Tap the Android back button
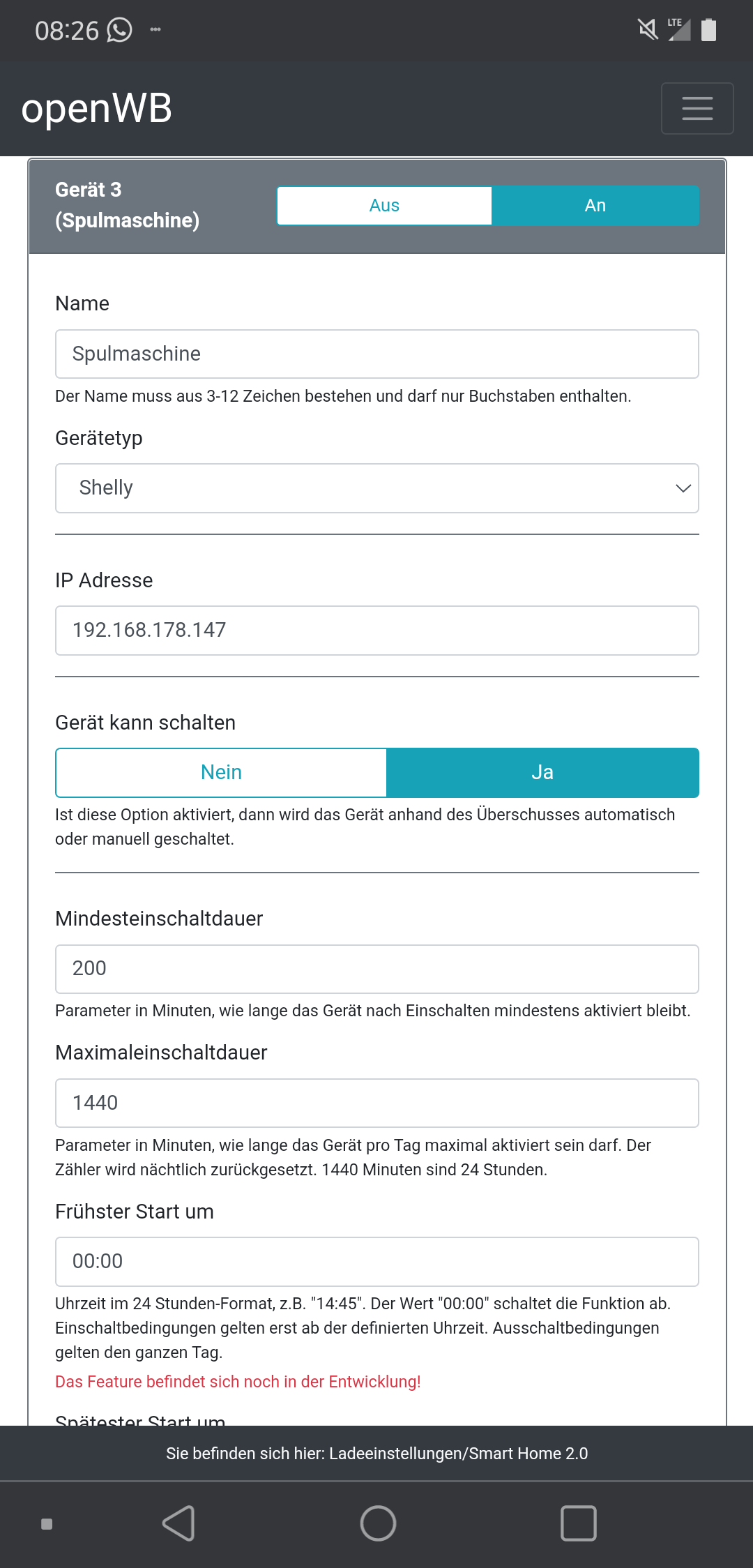 [178, 1523]
